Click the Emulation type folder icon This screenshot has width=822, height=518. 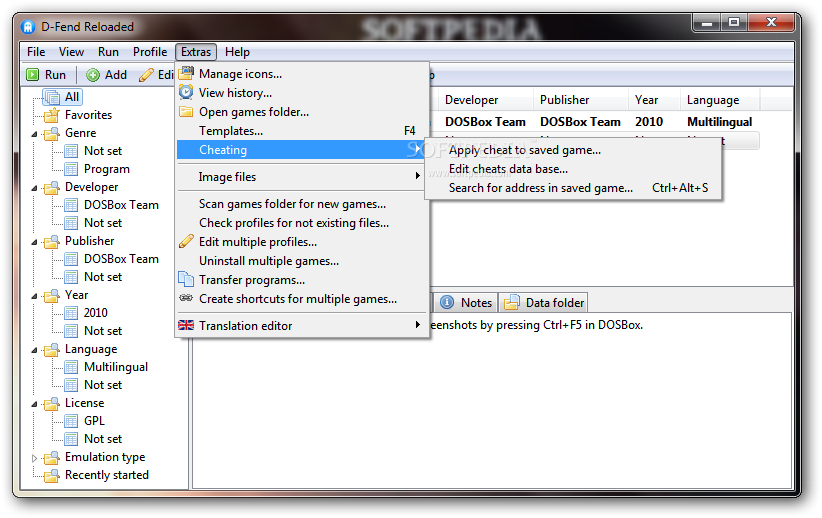coord(51,457)
